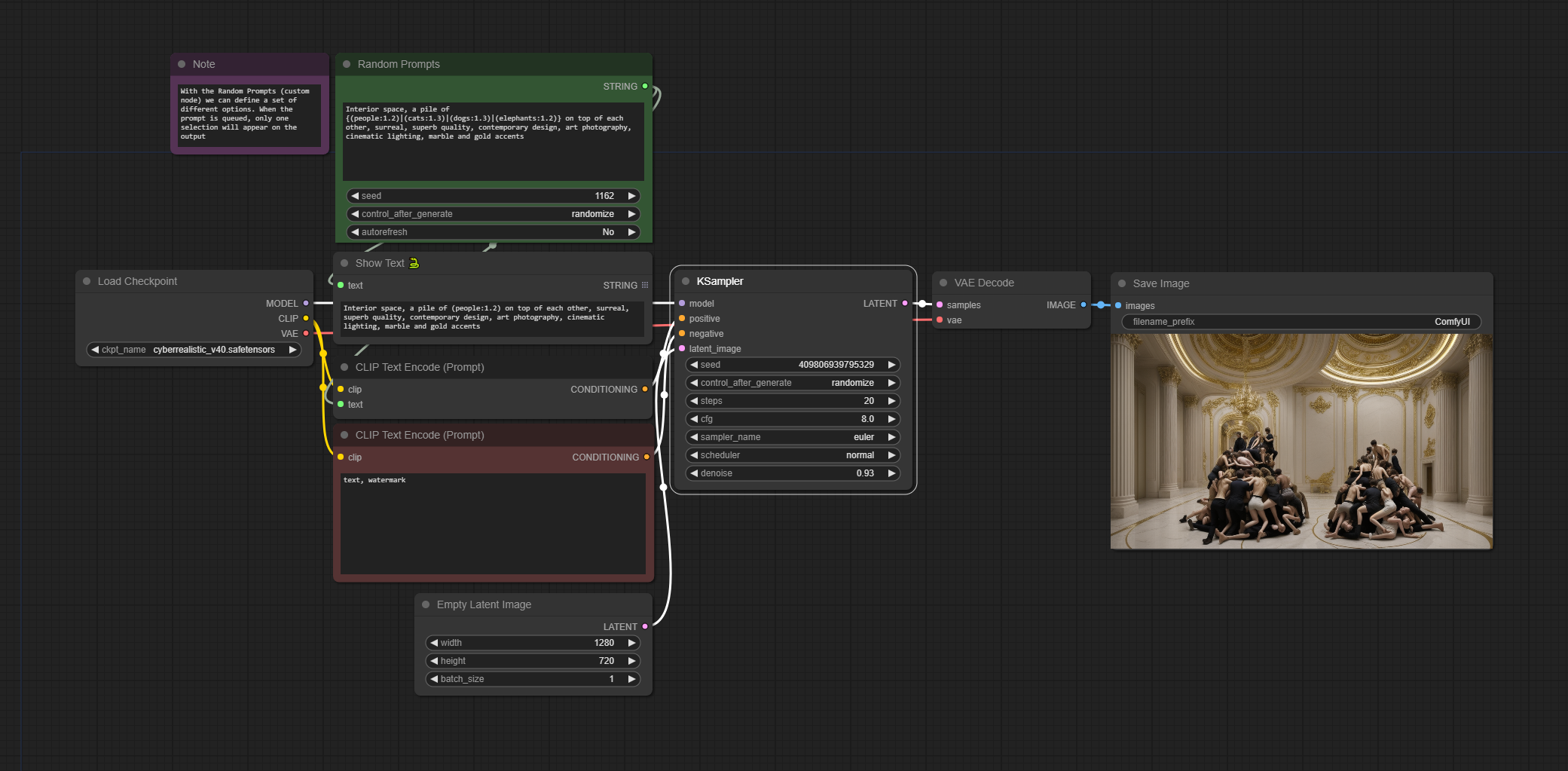Click the CLIP output port on Load Checkpoint
This screenshot has width=1568, height=771.
point(306,318)
